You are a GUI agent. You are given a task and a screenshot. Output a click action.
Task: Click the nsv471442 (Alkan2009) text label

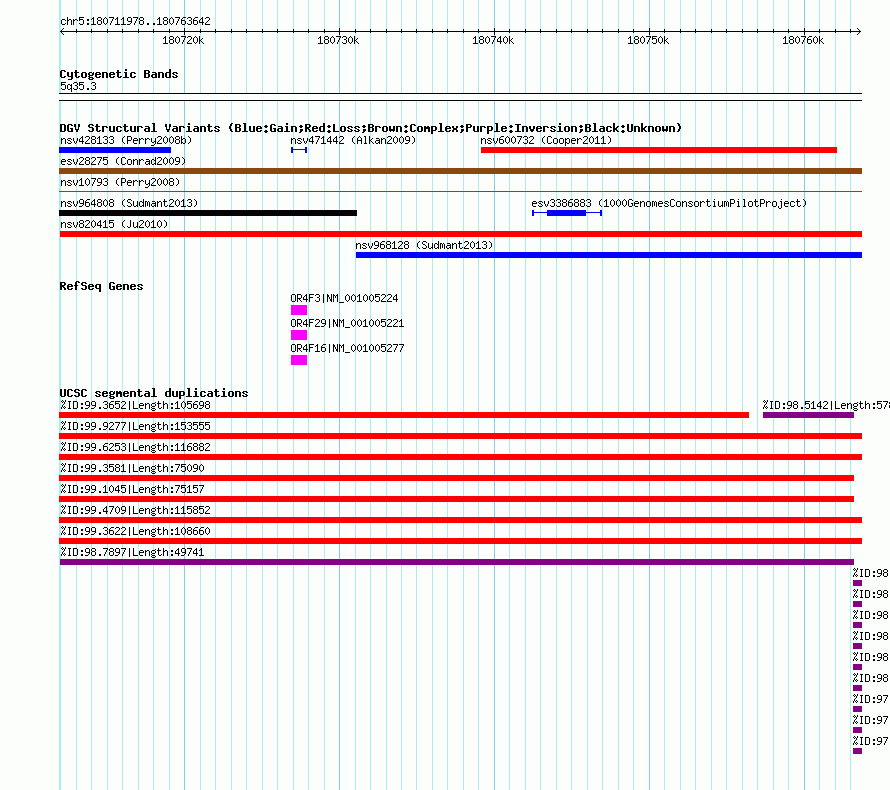click(x=353, y=140)
